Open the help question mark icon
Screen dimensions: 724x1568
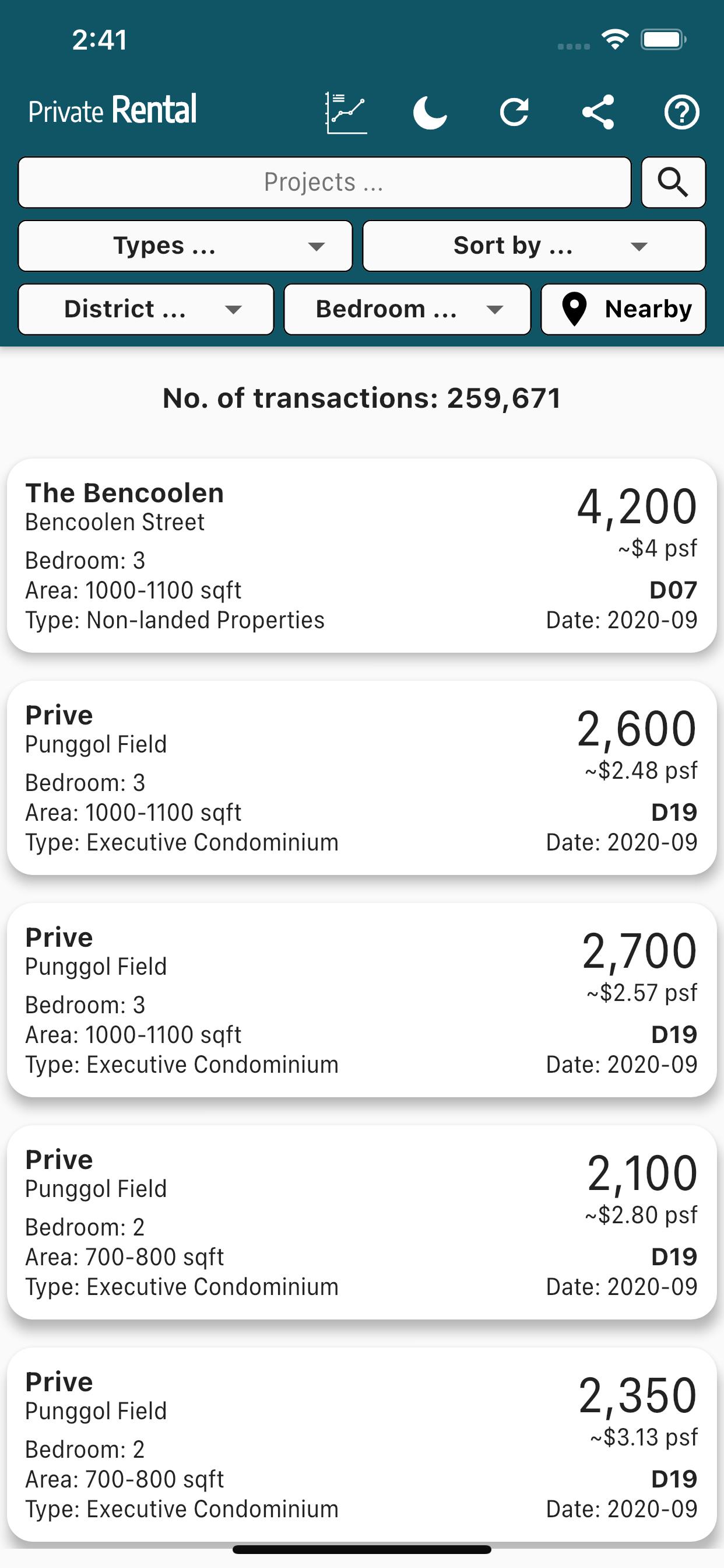[681, 113]
